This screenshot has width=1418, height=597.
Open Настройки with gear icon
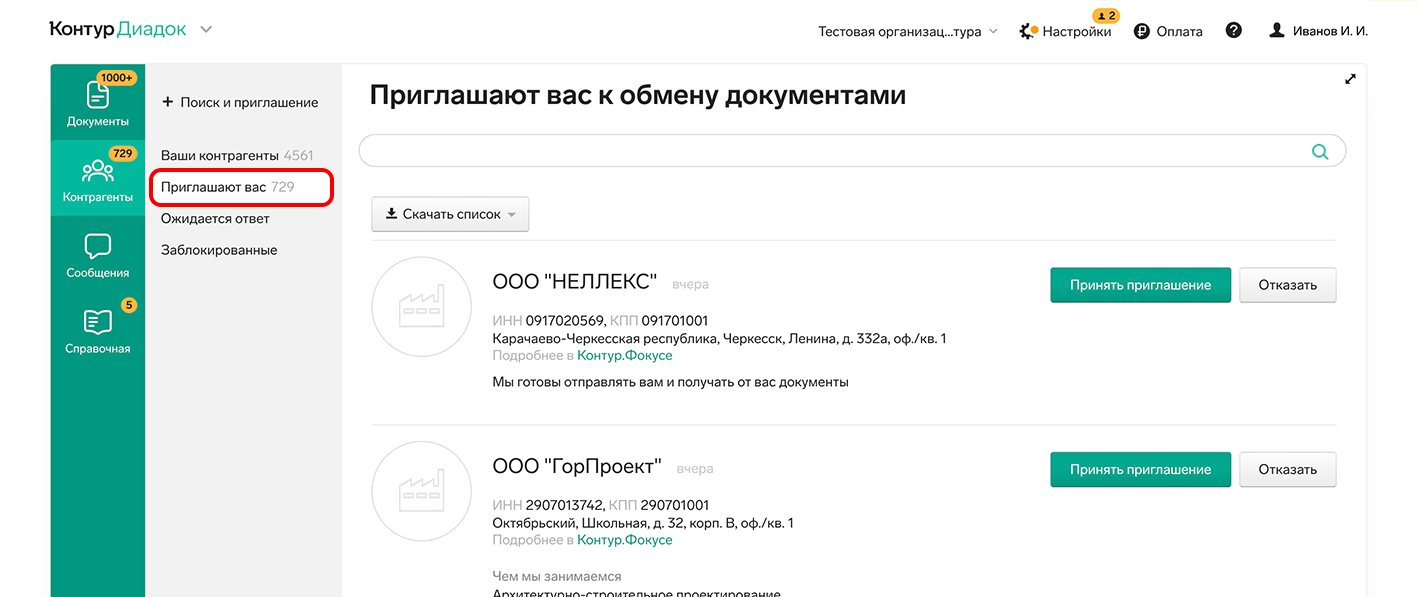(x=1065, y=31)
